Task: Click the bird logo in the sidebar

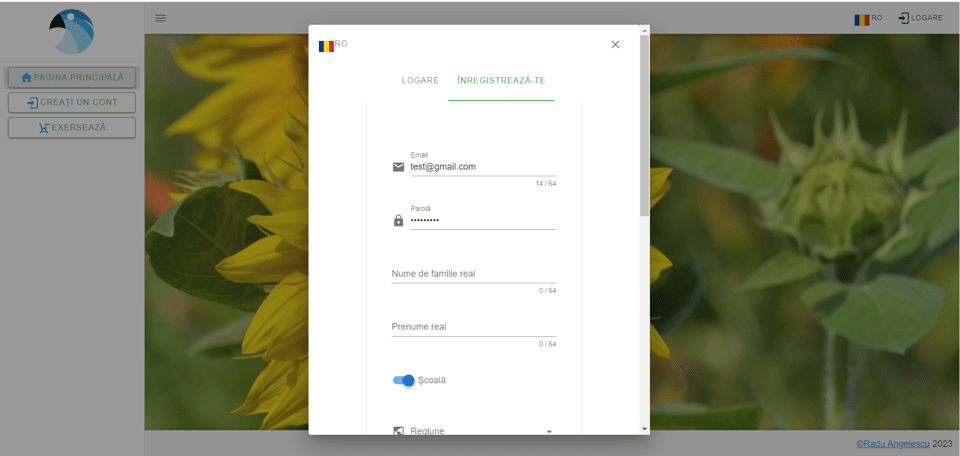Action: tap(72, 32)
